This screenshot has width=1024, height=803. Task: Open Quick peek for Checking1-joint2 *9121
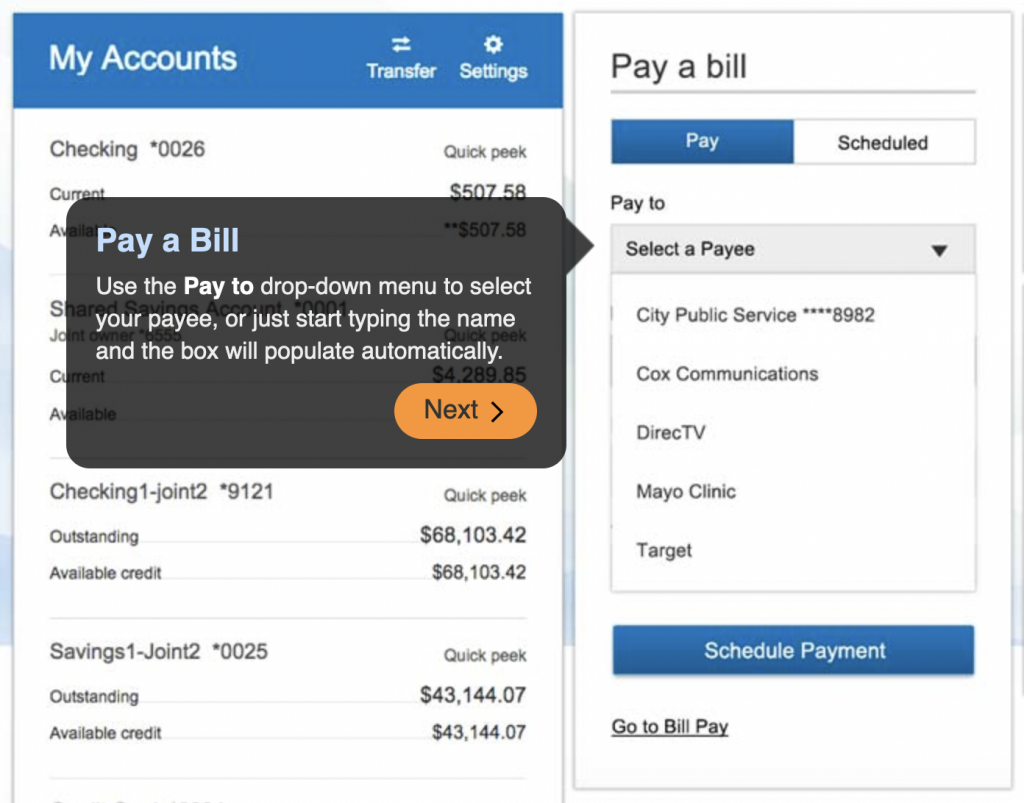[x=485, y=496]
